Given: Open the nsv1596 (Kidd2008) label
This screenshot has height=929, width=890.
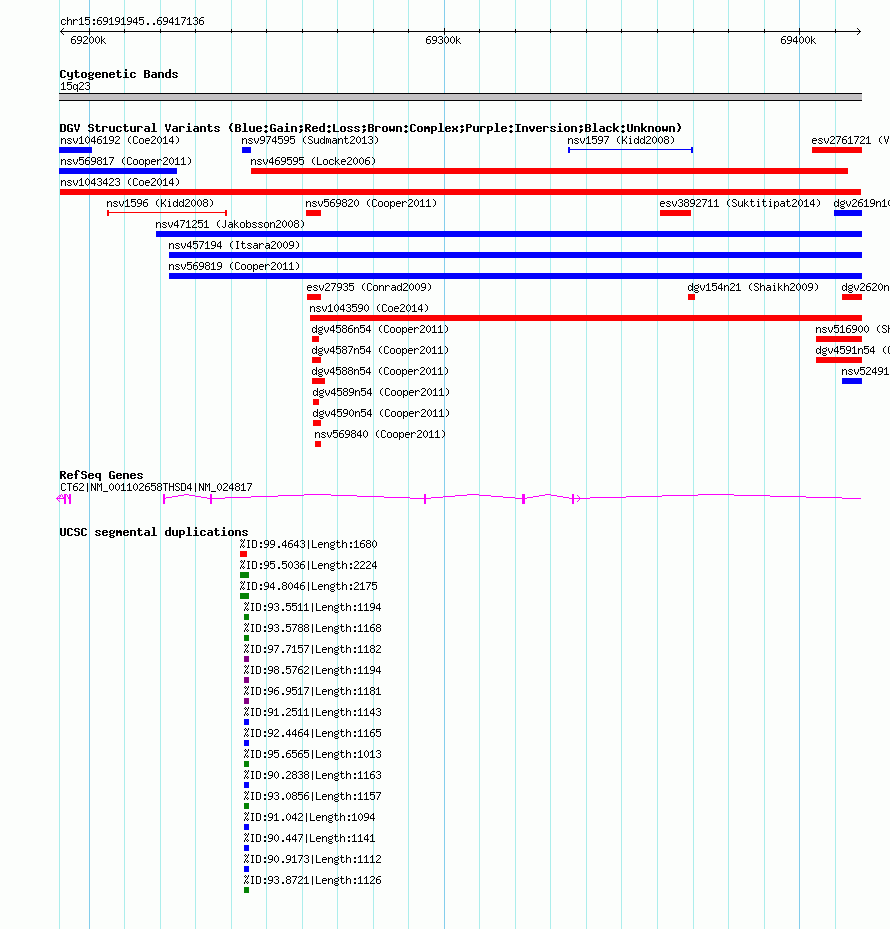Looking at the screenshot, I should click(x=160, y=203).
